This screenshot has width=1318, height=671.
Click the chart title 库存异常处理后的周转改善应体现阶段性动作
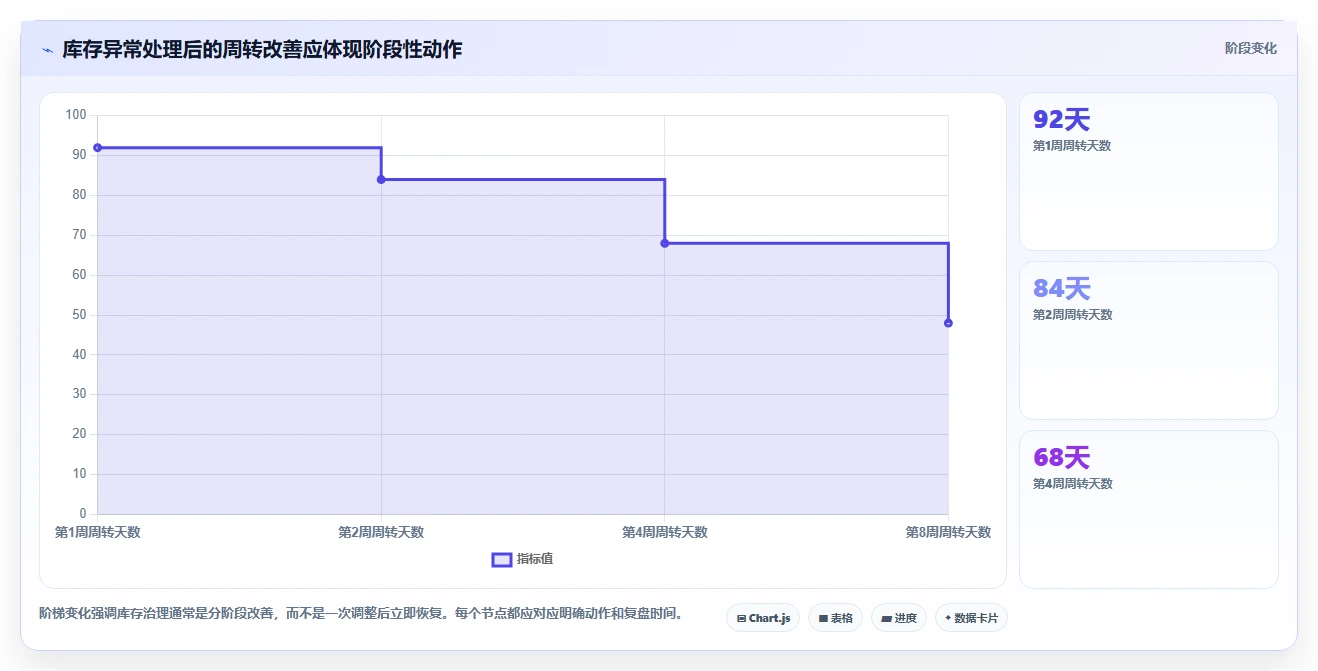(262, 49)
